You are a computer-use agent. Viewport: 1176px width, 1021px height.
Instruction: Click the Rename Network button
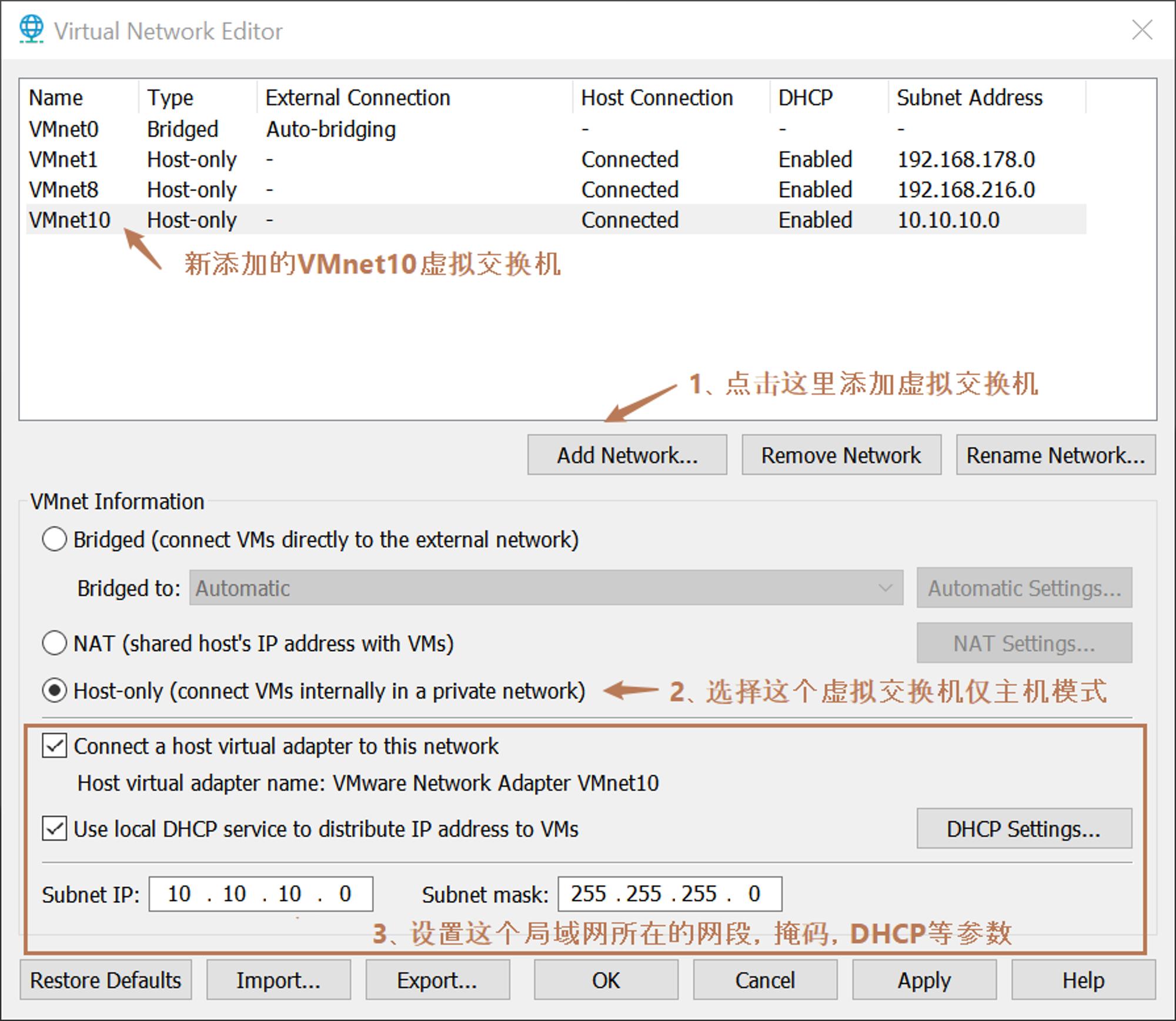[x=1055, y=455]
